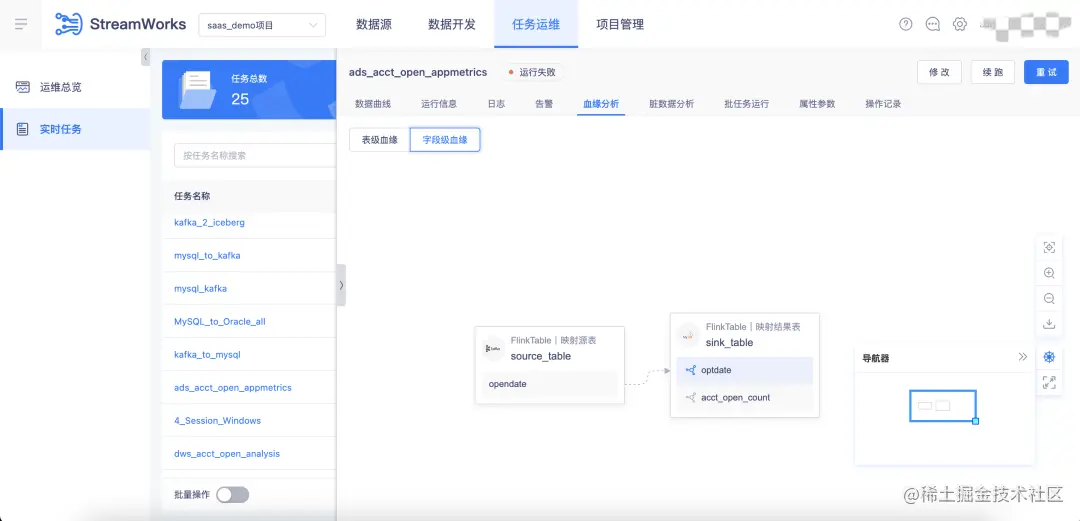Zoom out on lineage graph

[1049, 298]
